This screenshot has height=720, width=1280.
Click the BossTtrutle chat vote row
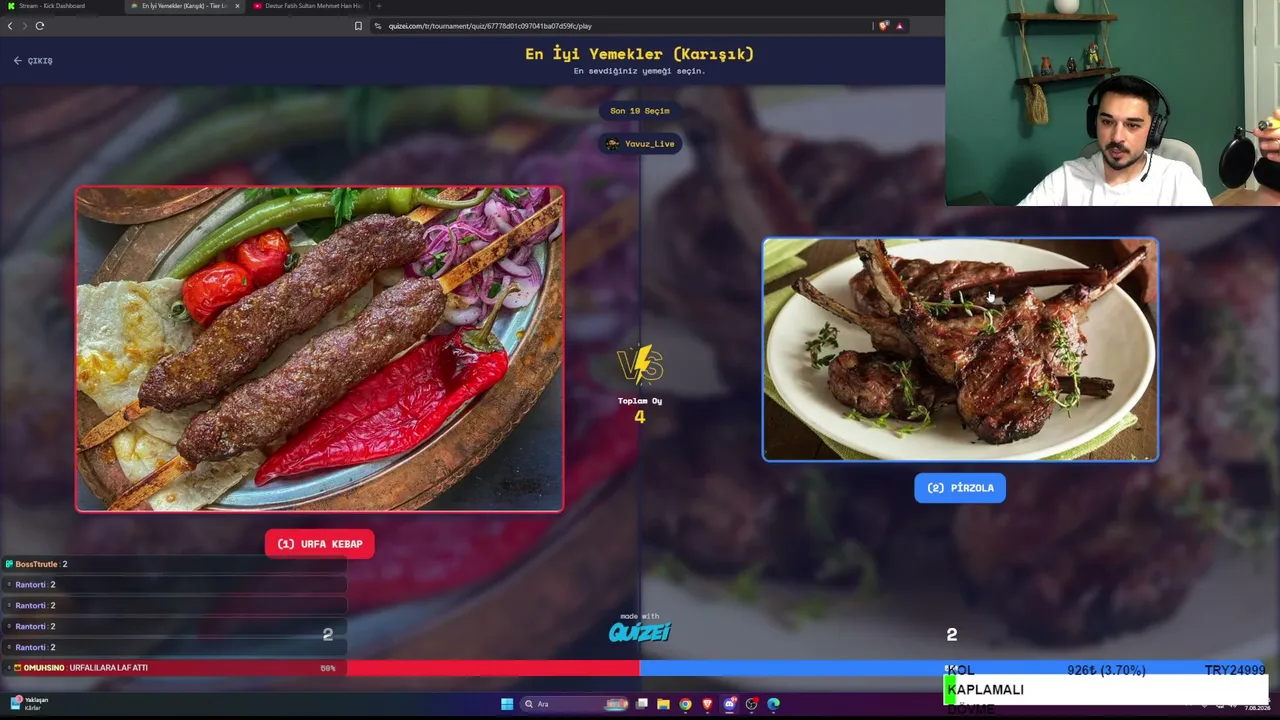tap(174, 564)
